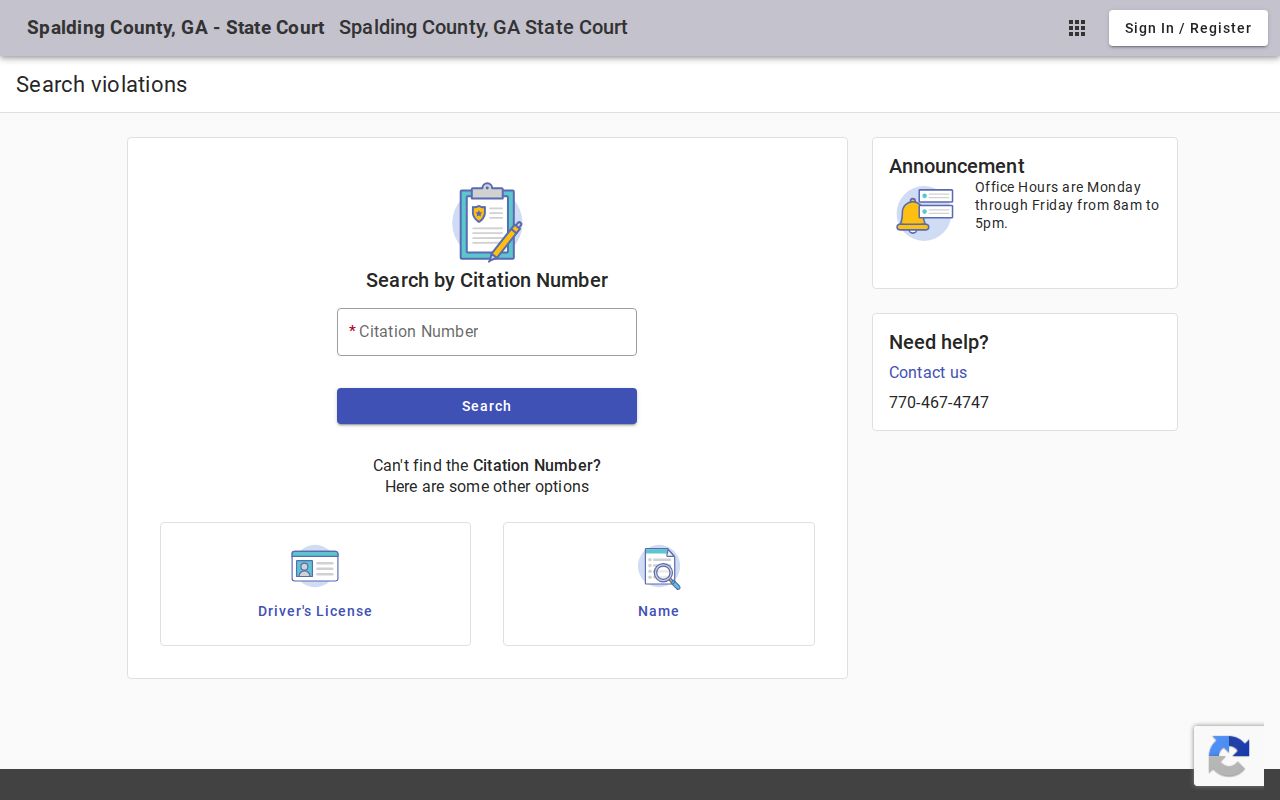Image resolution: width=1280 pixels, height=800 pixels.
Task: Click the citation clipboard illustration icon
Action: [487, 222]
